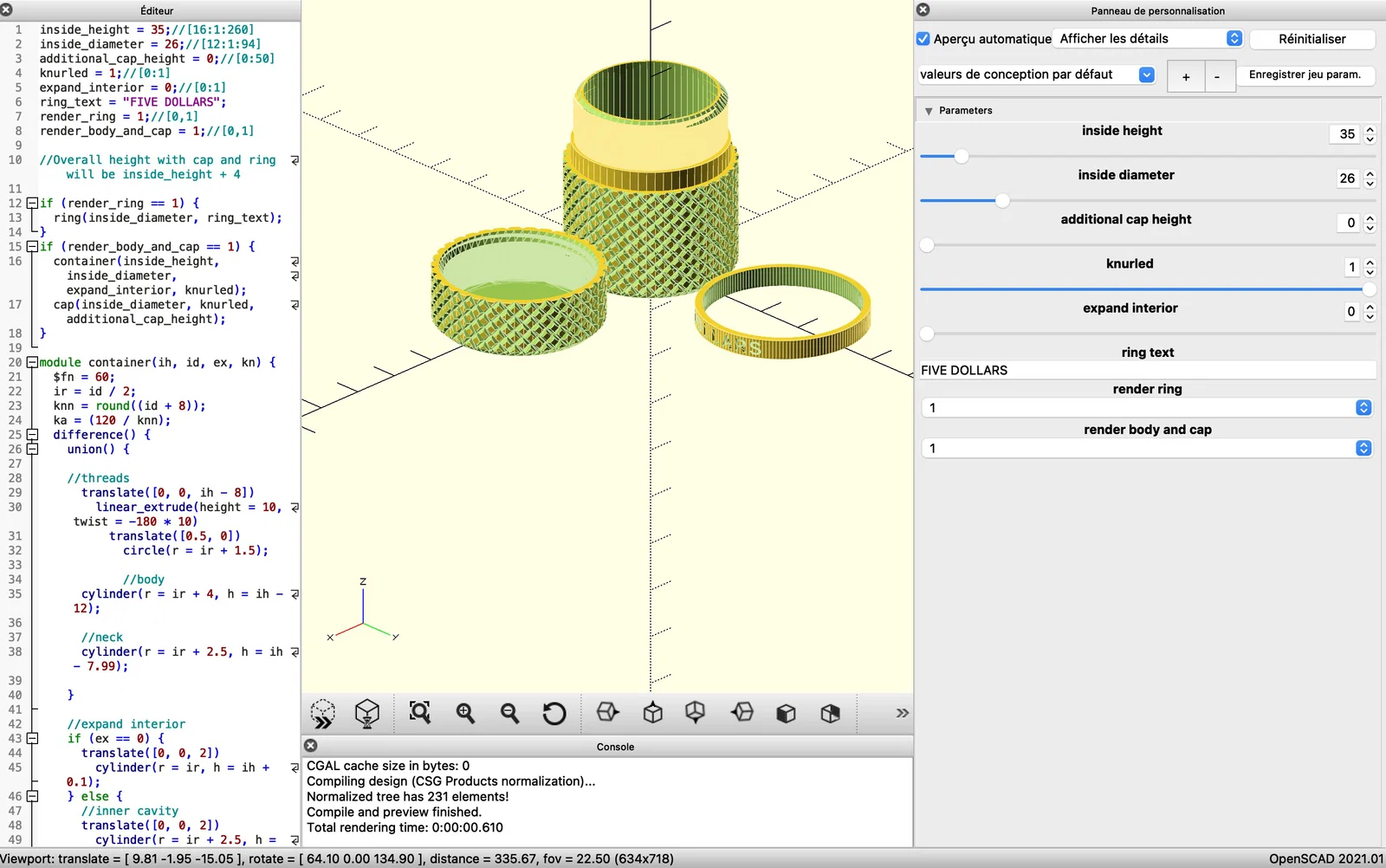Image resolution: width=1386 pixels, height=868 pixels.
Task: Fold the container module at line 20
Action: click(32, 362)
